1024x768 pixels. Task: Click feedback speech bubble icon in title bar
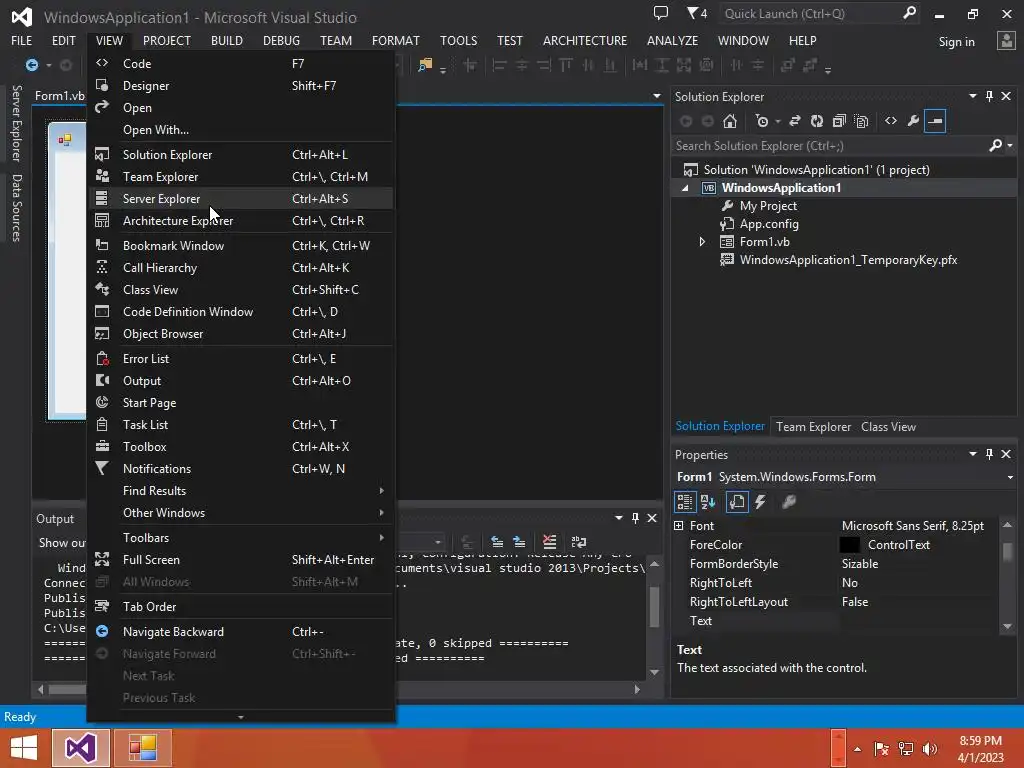tap(661, 12)
